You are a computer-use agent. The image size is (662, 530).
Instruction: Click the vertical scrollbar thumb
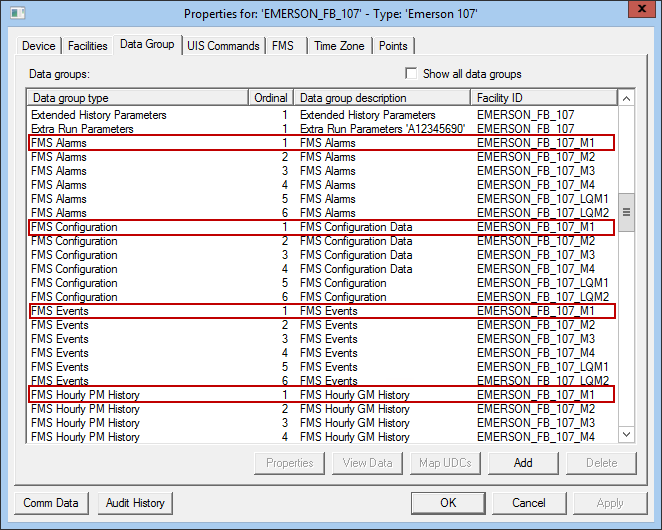627,212
